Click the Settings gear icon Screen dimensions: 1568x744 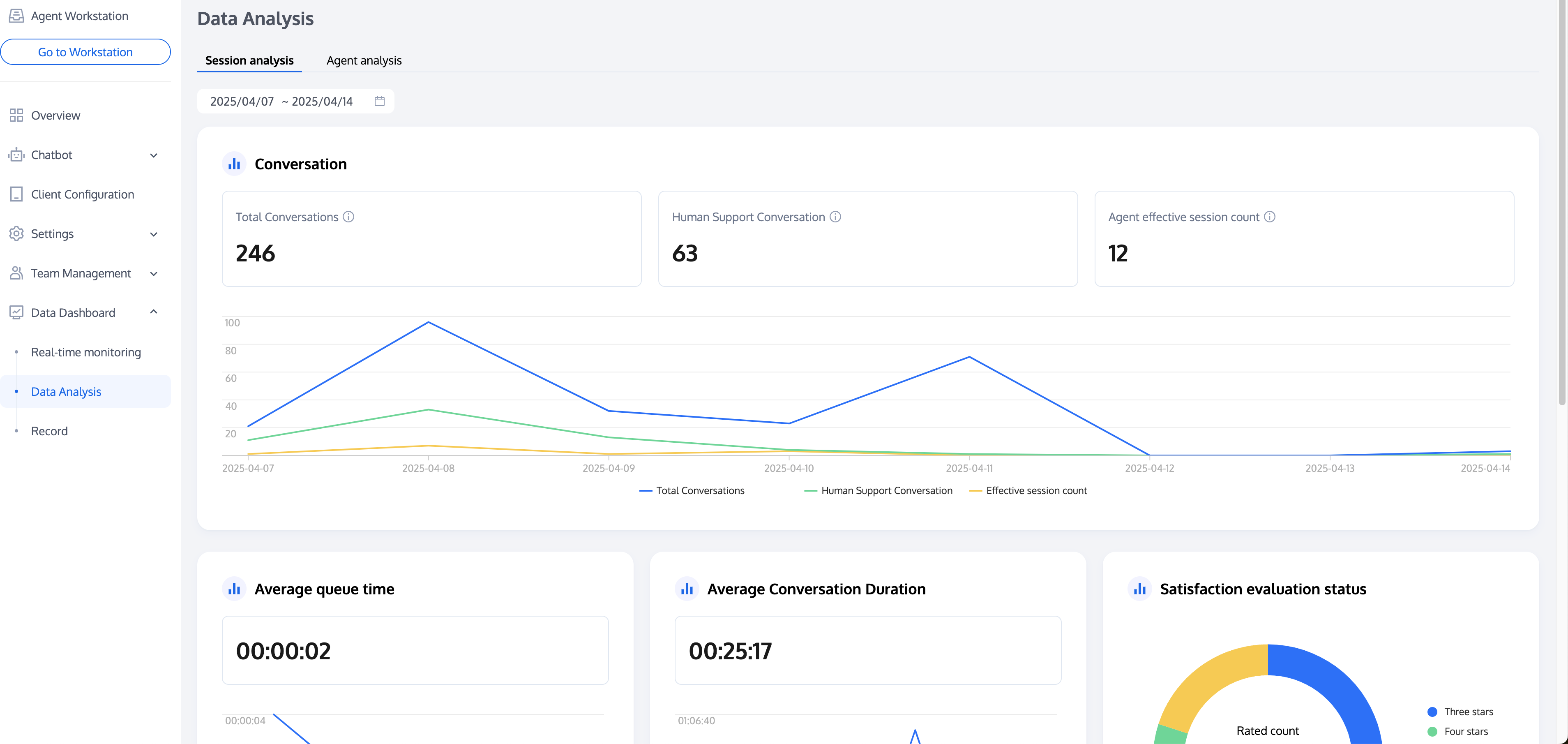[16, 234]
